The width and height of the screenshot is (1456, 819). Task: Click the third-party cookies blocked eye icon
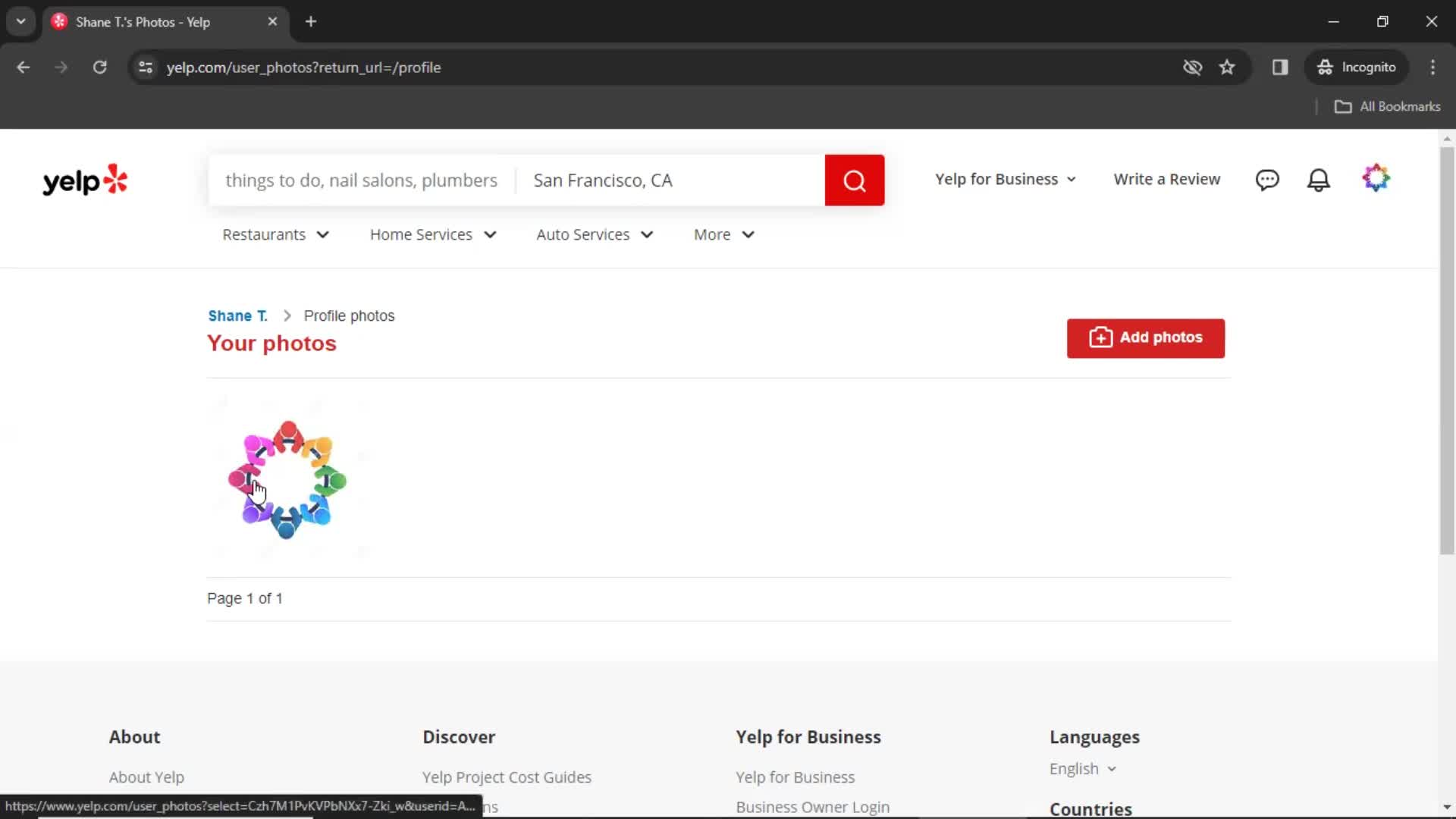(x=1192, y=67)
